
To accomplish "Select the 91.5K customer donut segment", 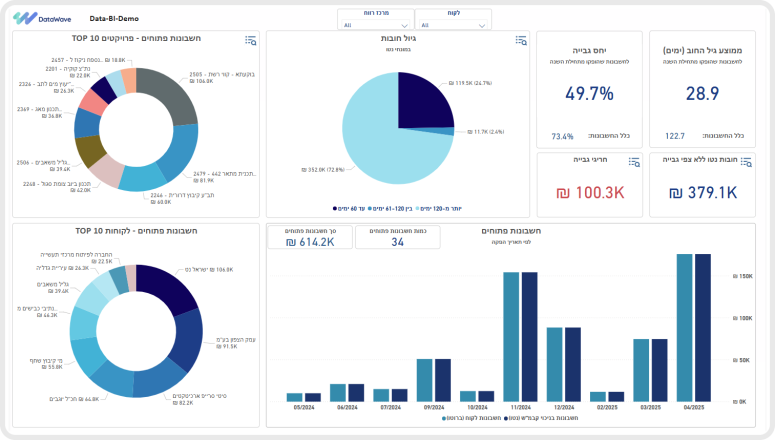I will 190,339.
